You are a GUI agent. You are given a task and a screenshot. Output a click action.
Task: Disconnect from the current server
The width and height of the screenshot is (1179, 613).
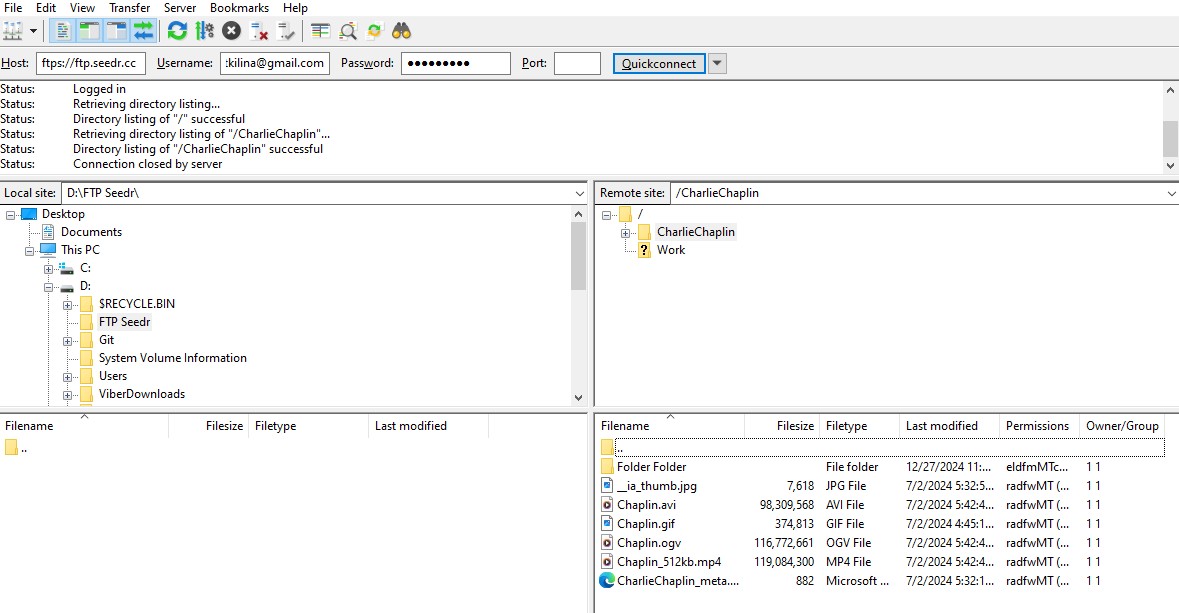pos(259,31)
